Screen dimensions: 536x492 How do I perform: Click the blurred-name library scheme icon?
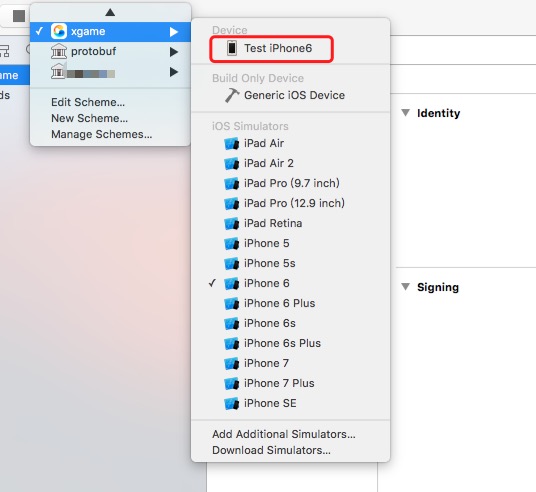58,71
